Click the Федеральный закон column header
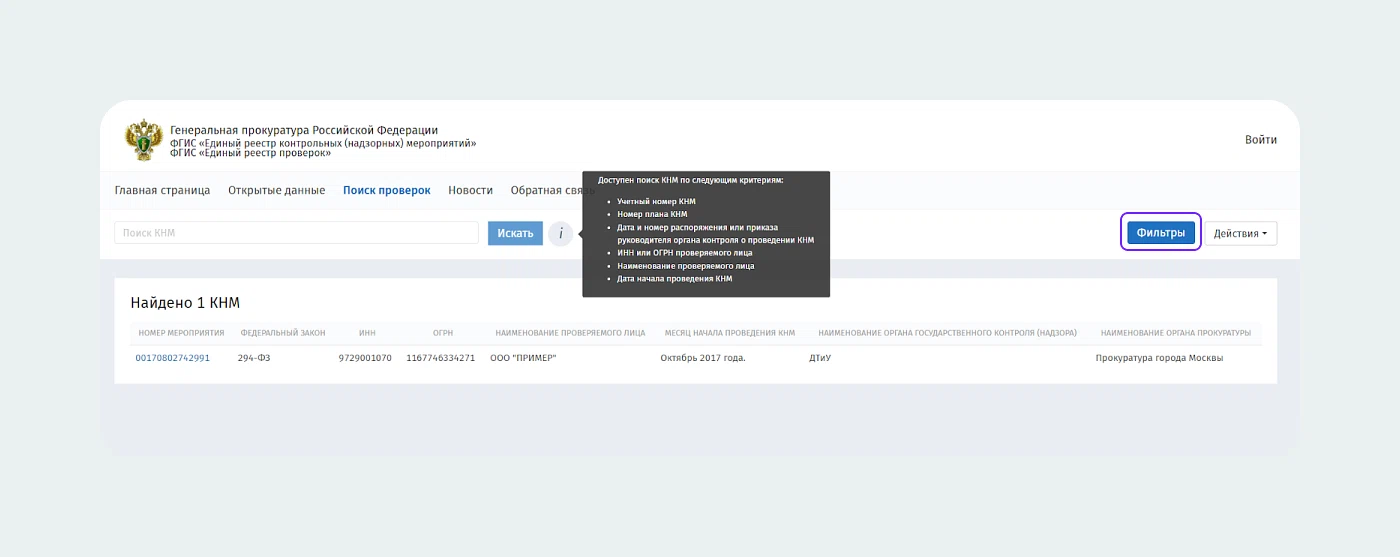This screenshot has height=557, width=1400. pyautogui.click(x=283, y=333)
